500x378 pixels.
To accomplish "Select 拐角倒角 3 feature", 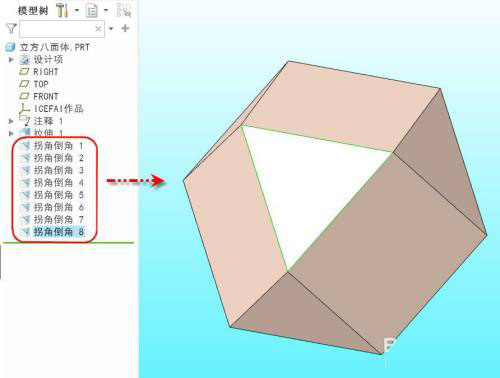I will click(58, 170).
